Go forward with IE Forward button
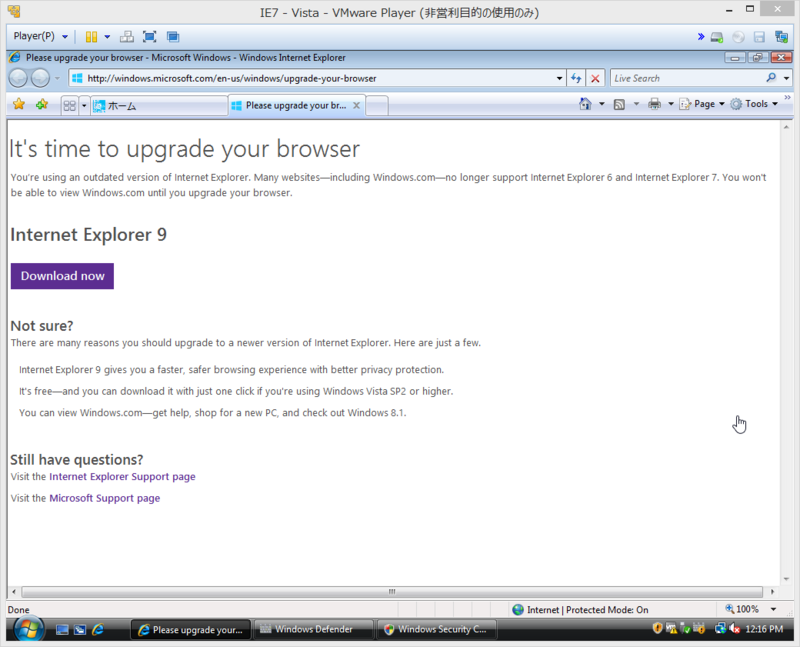Viewport: 800px width, 647px height. (40, 78)
